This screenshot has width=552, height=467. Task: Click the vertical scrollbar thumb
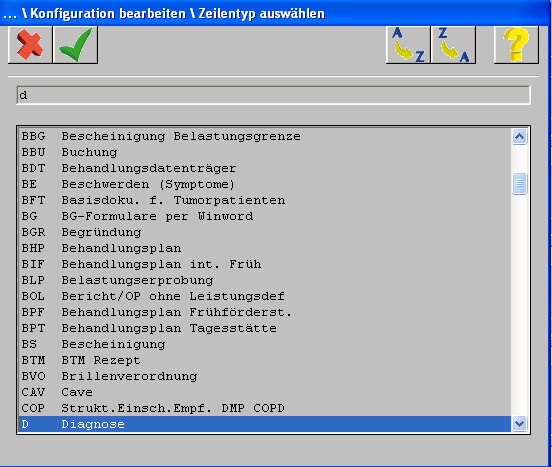(520, 183)
